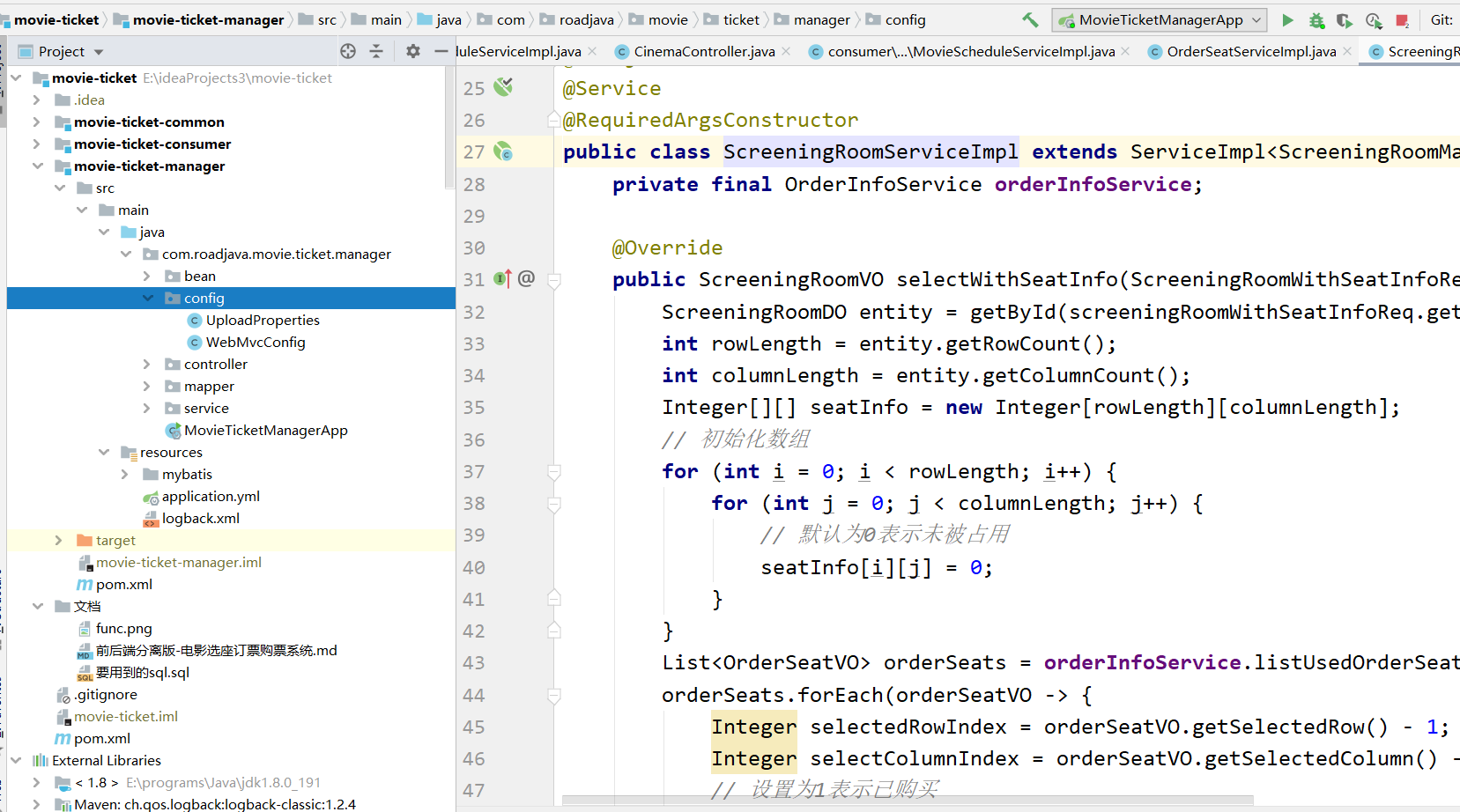This screenshot has height=812, width=1460.
Task: Open the MovieTicketManagerApp run configuration dropdown
Action: tap(1160, 19)
